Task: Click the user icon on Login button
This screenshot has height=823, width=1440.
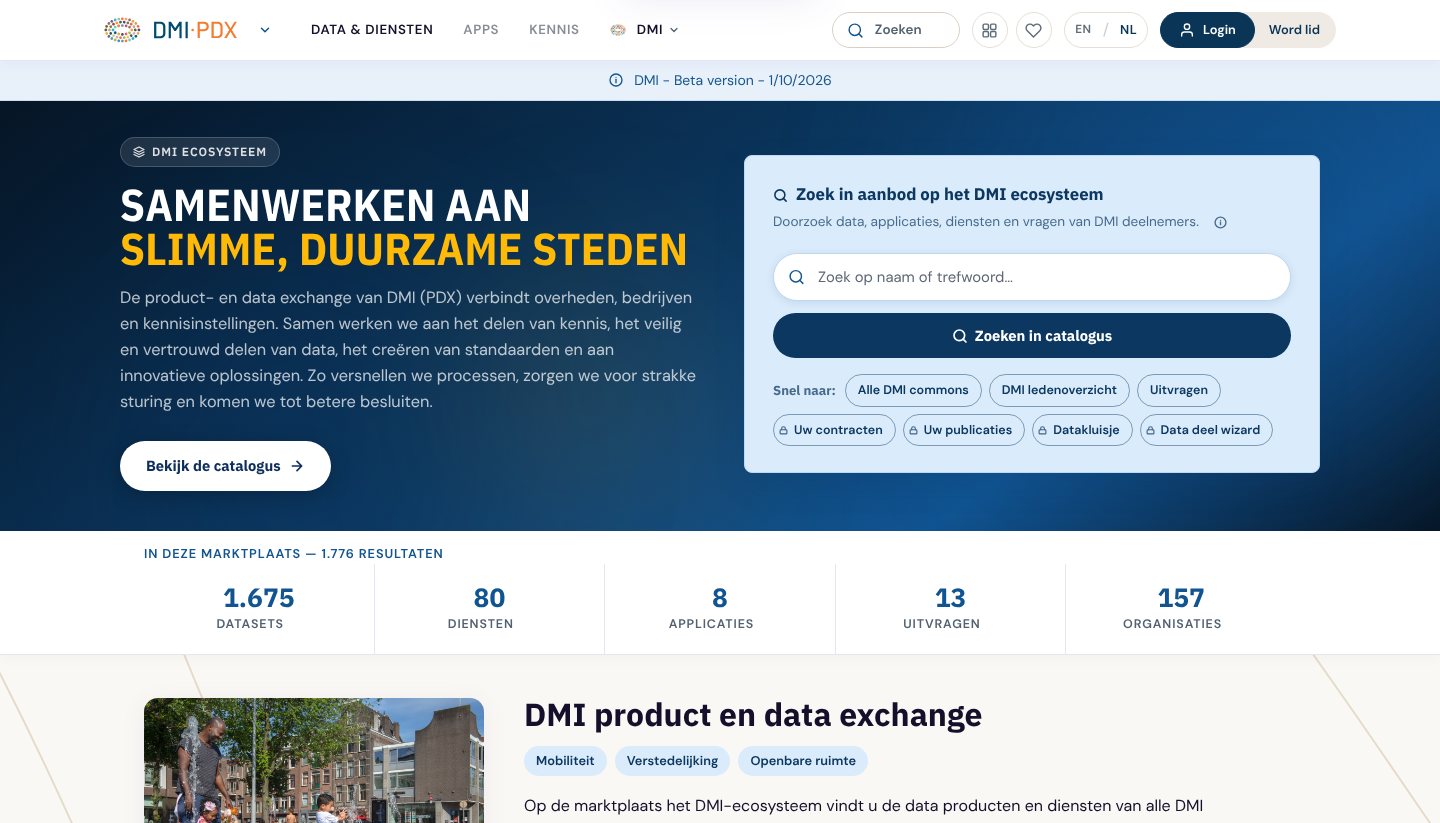Action: coord(1187,30)
